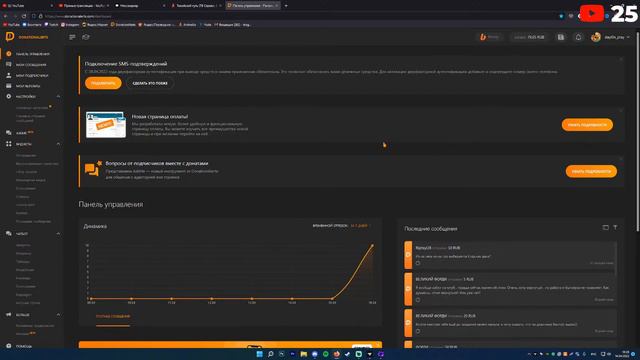Screen dimensions: 640x360
Task: Open Firefox from the taskbar
Action: pos(337,354)
